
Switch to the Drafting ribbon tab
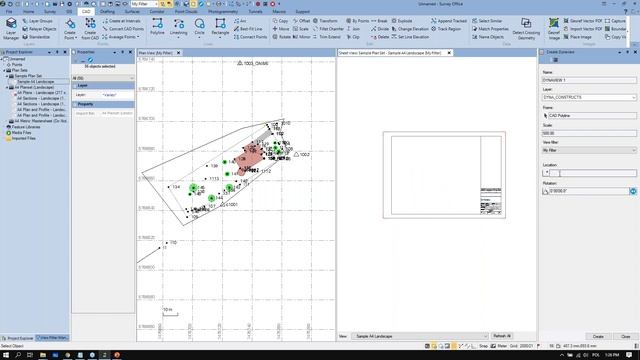[x=107, y=12]
